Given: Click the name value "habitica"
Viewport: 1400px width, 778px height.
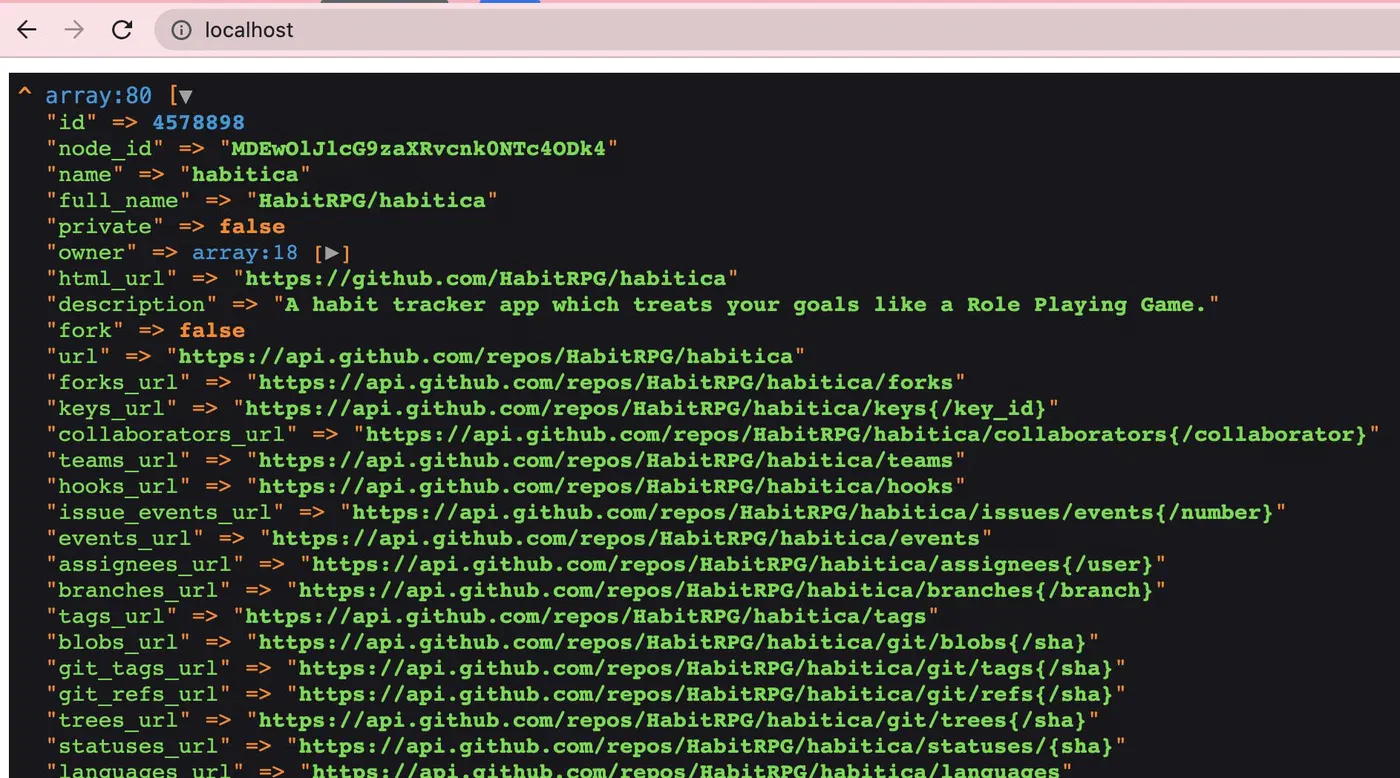Looking at the screenshot, I should [245, 175].
